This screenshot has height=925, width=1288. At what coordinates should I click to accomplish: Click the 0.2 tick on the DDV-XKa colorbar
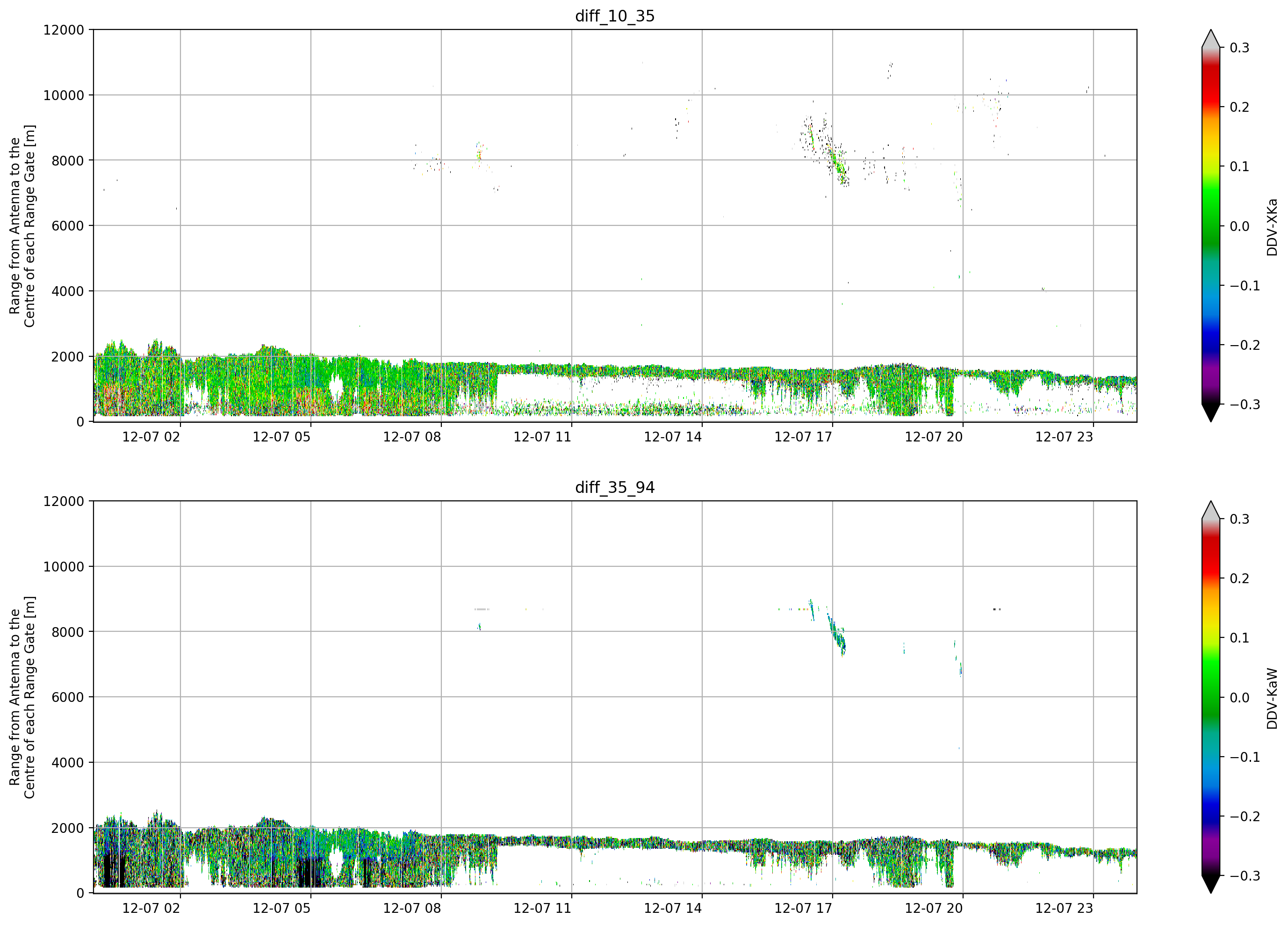(1239, 108)
